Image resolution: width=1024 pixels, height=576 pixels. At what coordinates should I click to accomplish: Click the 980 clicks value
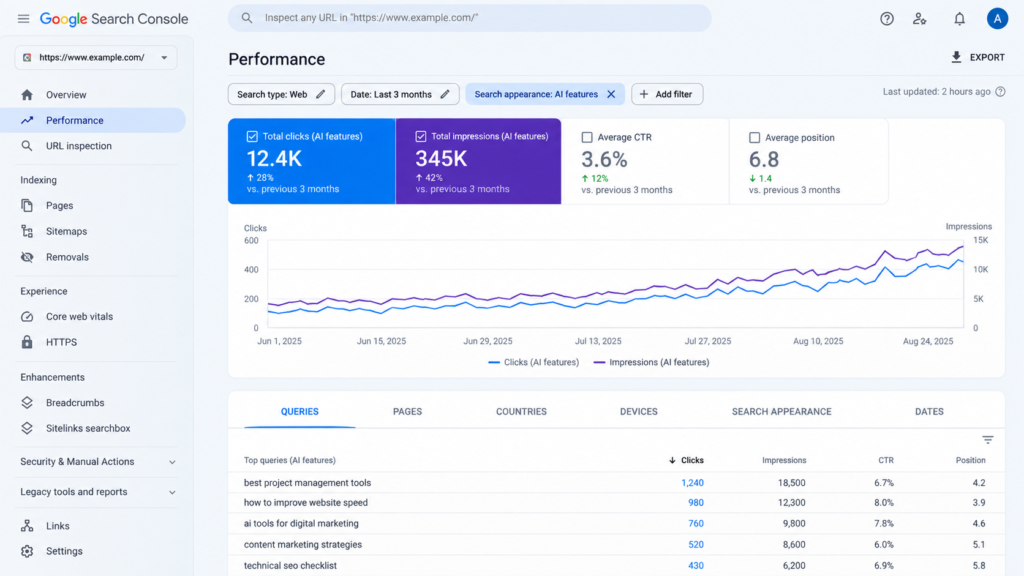pyautogui.click(x=696, y=503)
